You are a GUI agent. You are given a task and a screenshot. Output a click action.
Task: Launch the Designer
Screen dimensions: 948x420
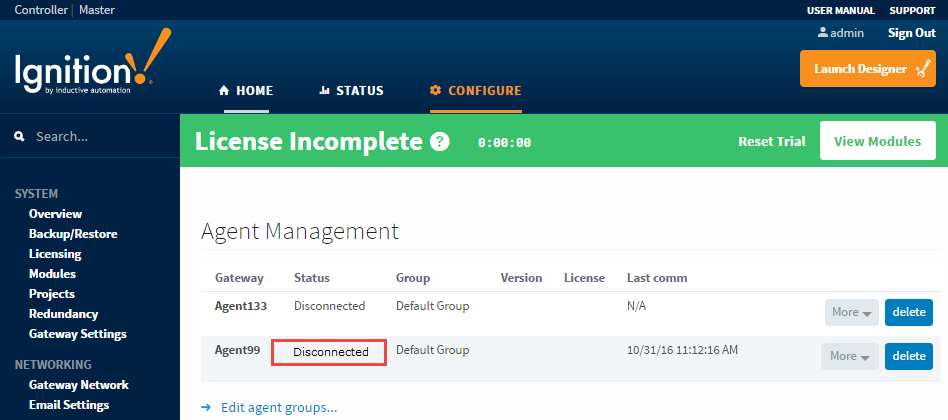[x=867, y=69]
